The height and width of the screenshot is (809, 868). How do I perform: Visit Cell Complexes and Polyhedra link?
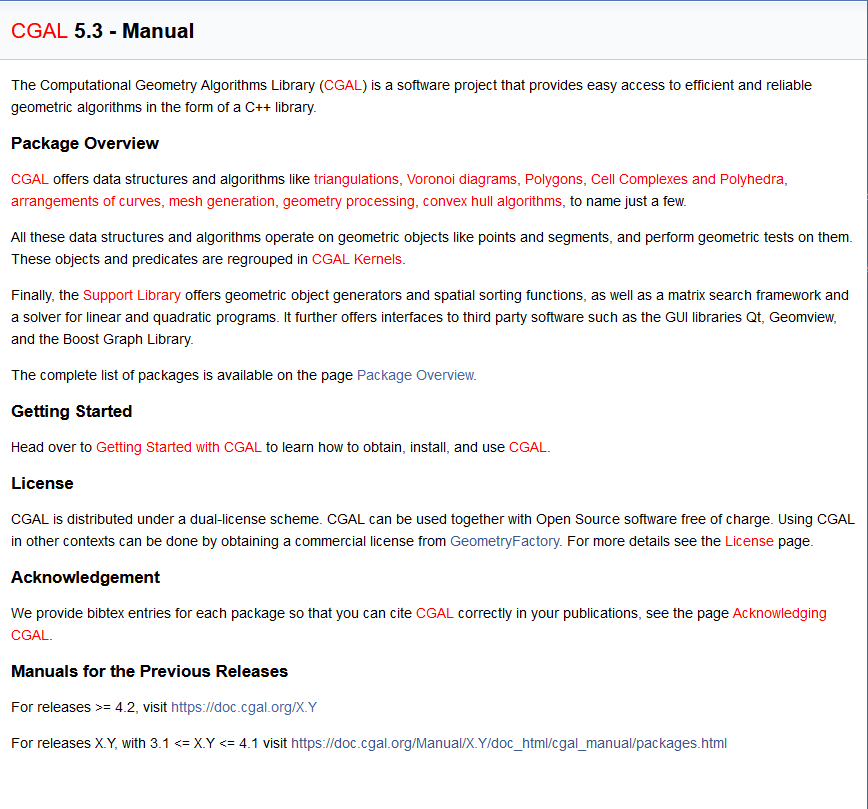click(x=687, y=179)
